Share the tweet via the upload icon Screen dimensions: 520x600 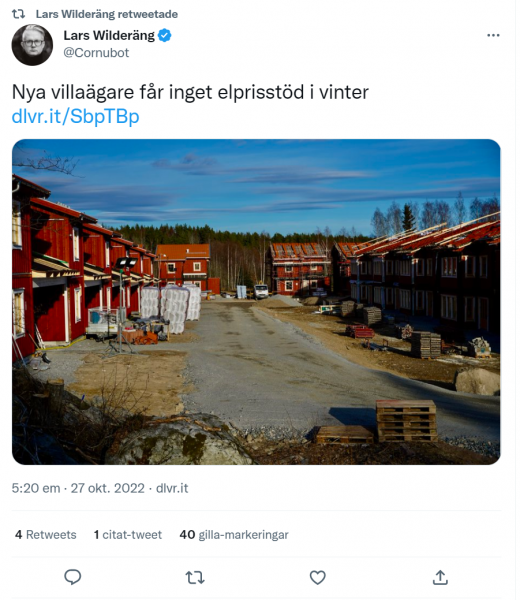point(440,577)
